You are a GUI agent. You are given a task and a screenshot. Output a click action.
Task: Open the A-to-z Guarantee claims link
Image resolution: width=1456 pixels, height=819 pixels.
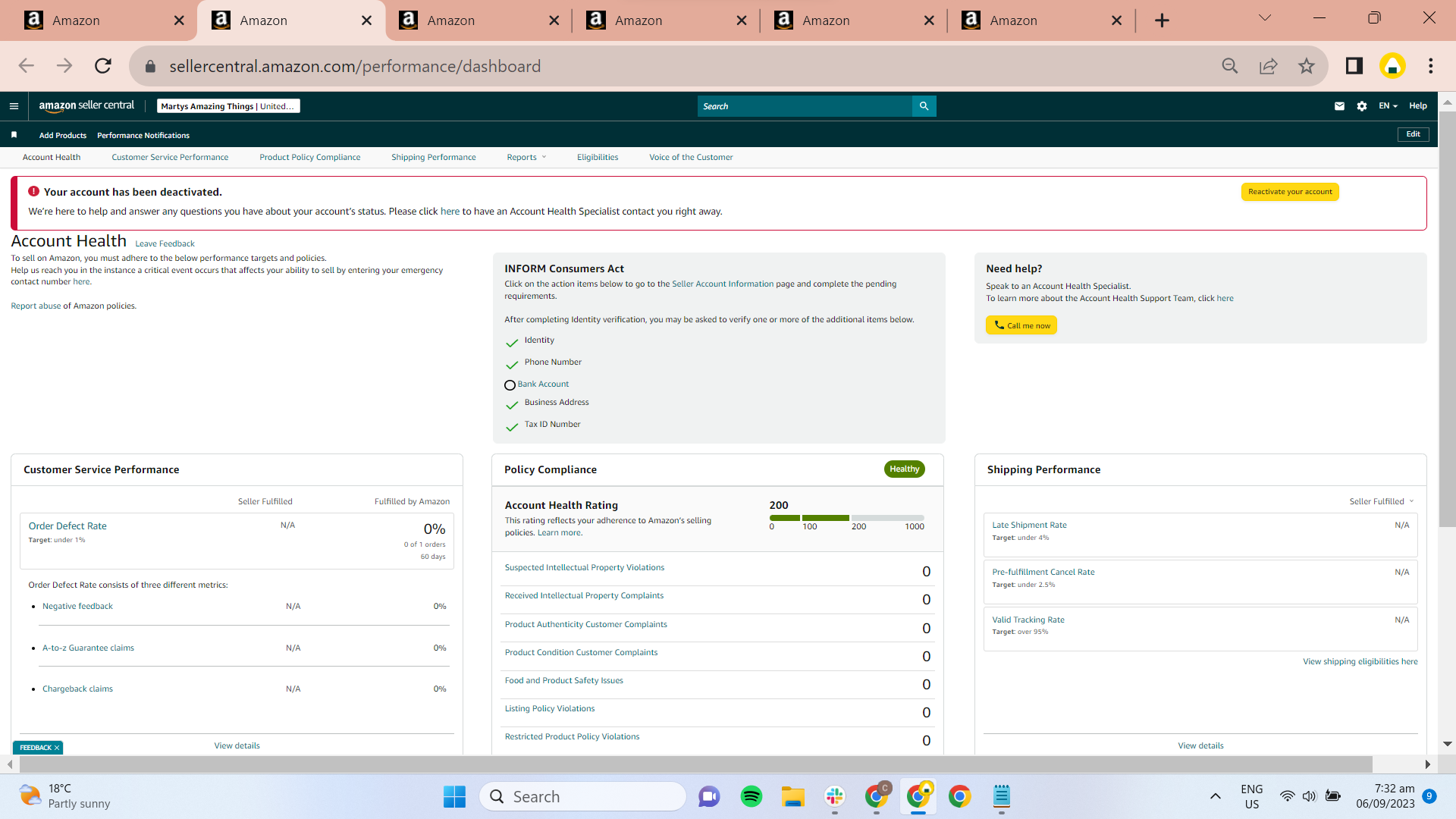(88, 648)
